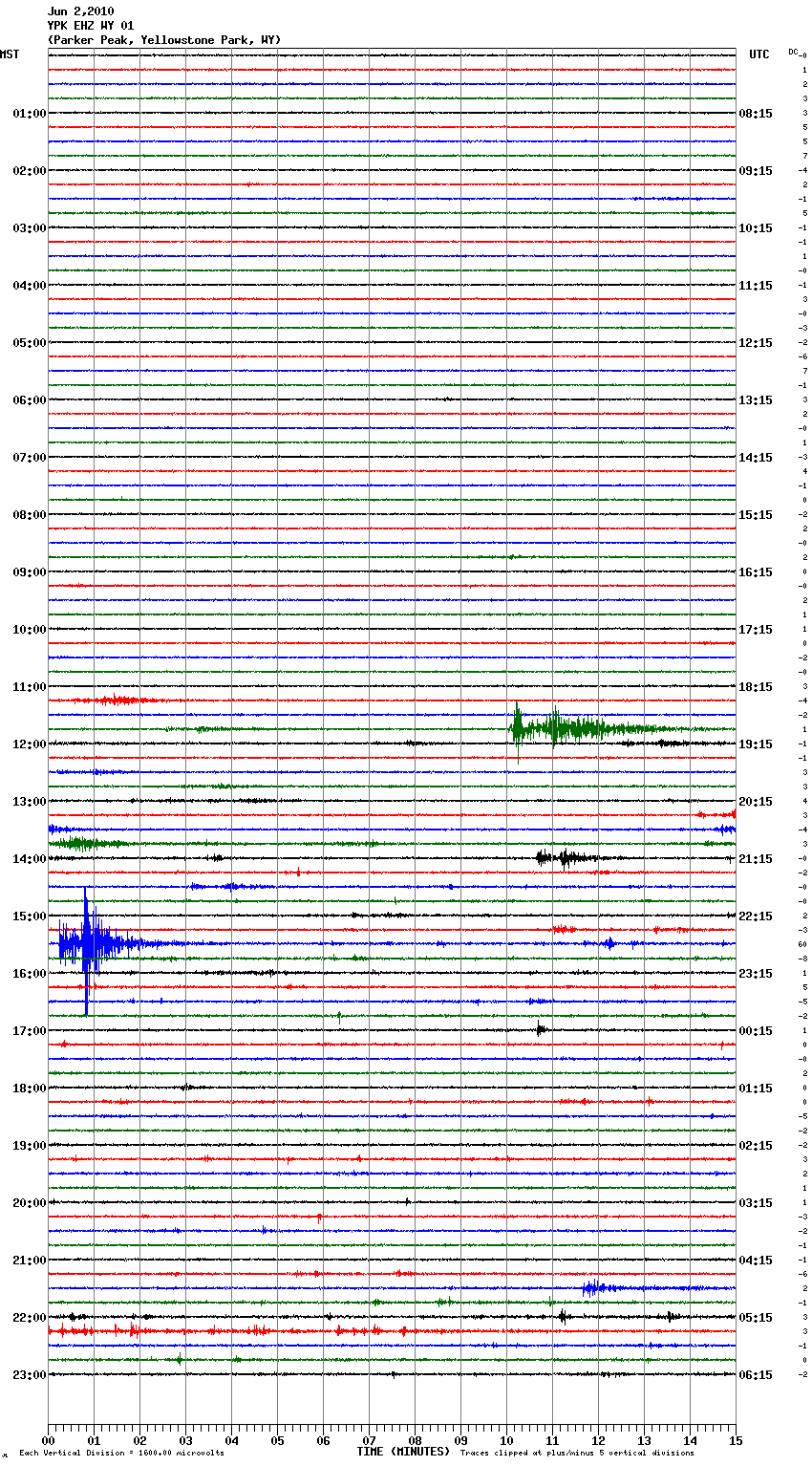Click the small black spike on 17:00 trace
Image resolution: width=812 pixels, height=1466 pixels.
tap(541, 1029)
